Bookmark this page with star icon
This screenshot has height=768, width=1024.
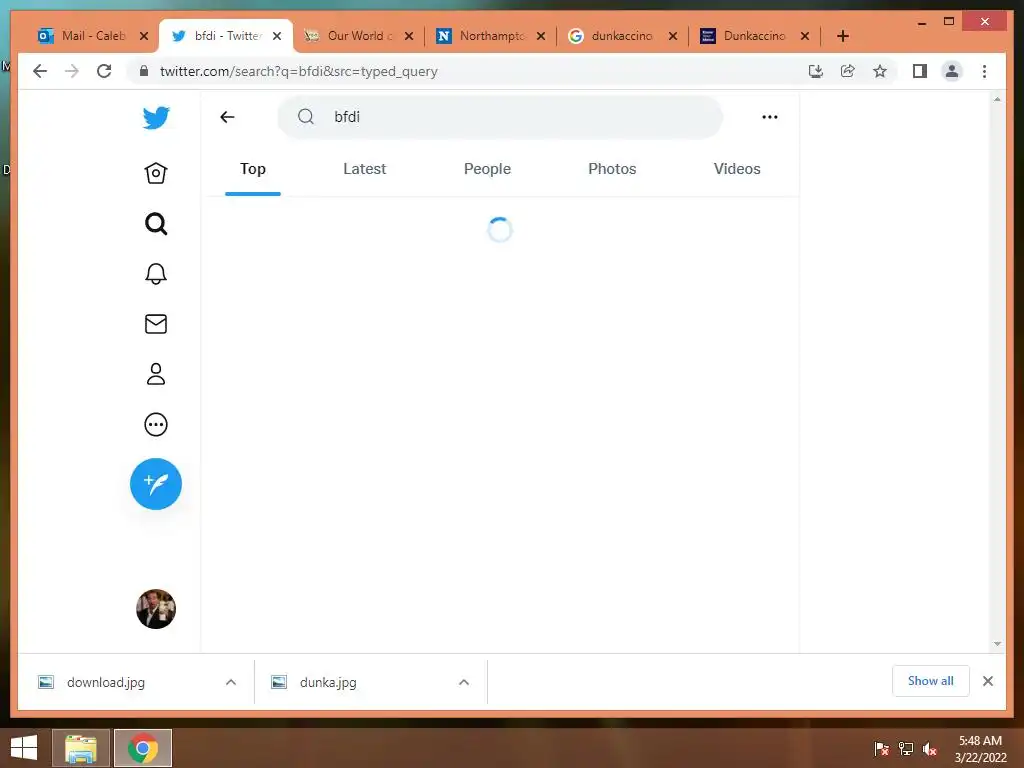880,71
